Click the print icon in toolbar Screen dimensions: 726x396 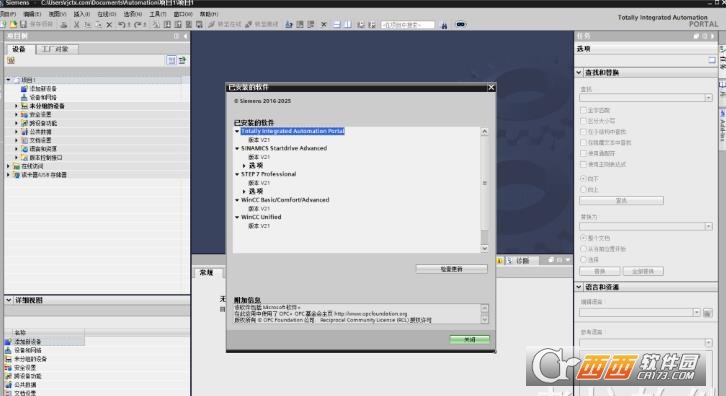pyautogui.click(x=64, y=24)
